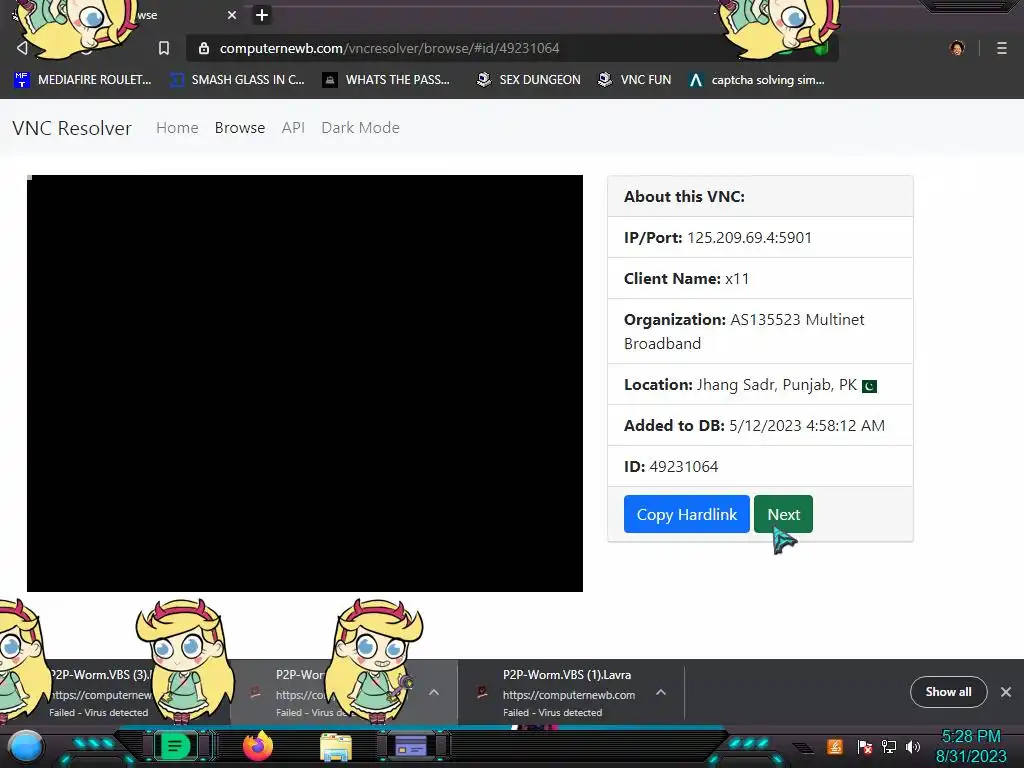Click the ID 49231064 row
Screen dimensions: 1024x768
coord(760,467)
